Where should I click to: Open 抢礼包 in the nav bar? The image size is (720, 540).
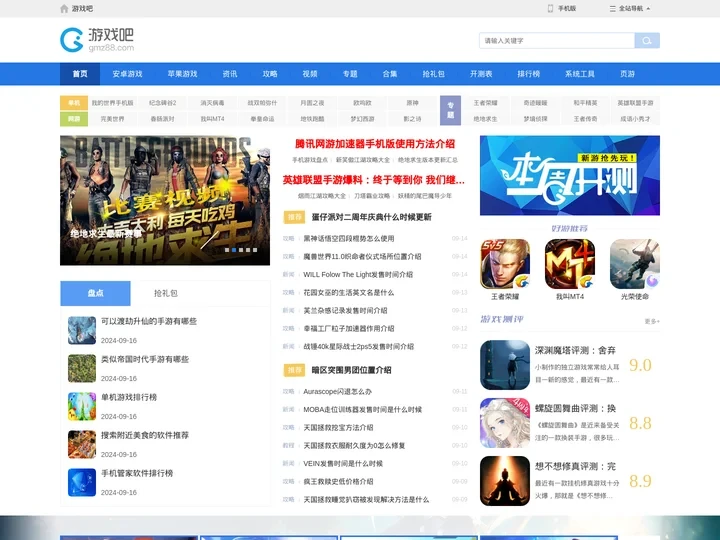[x=433, y=73]
